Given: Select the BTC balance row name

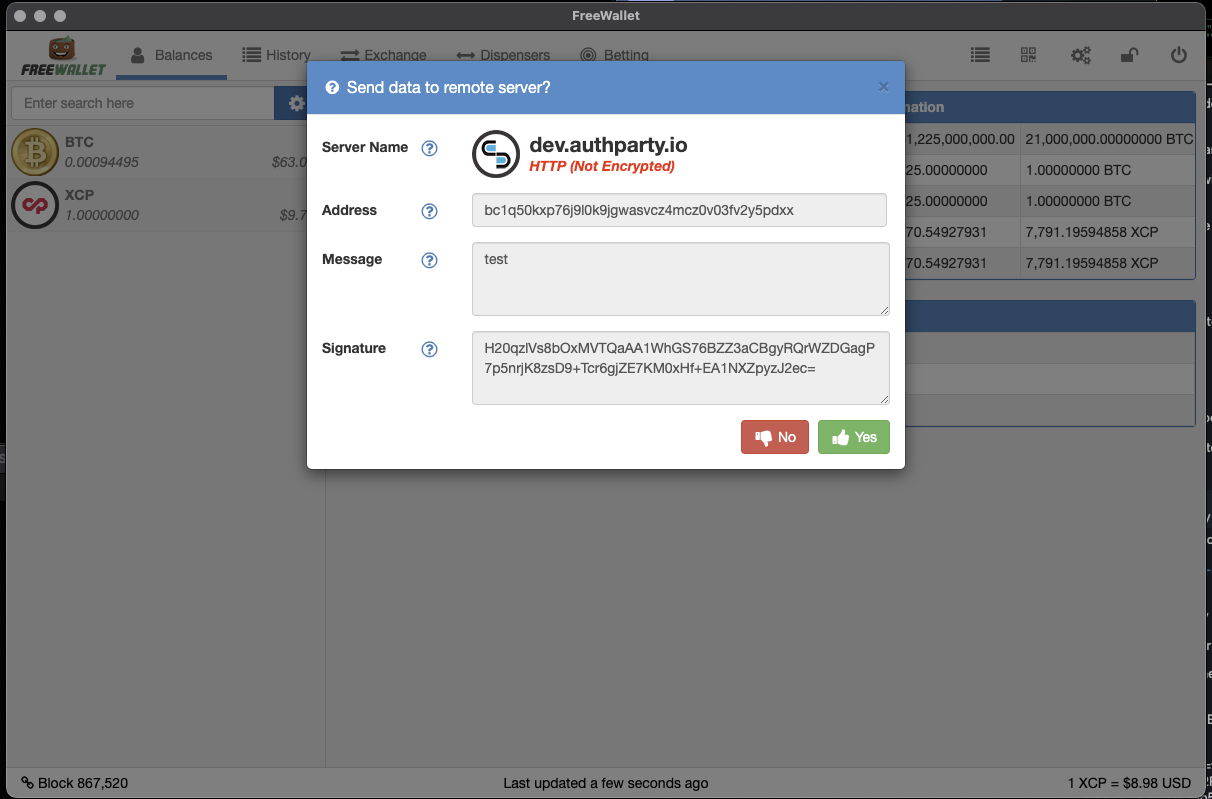Looking at the screenshot, I should 79,142.
